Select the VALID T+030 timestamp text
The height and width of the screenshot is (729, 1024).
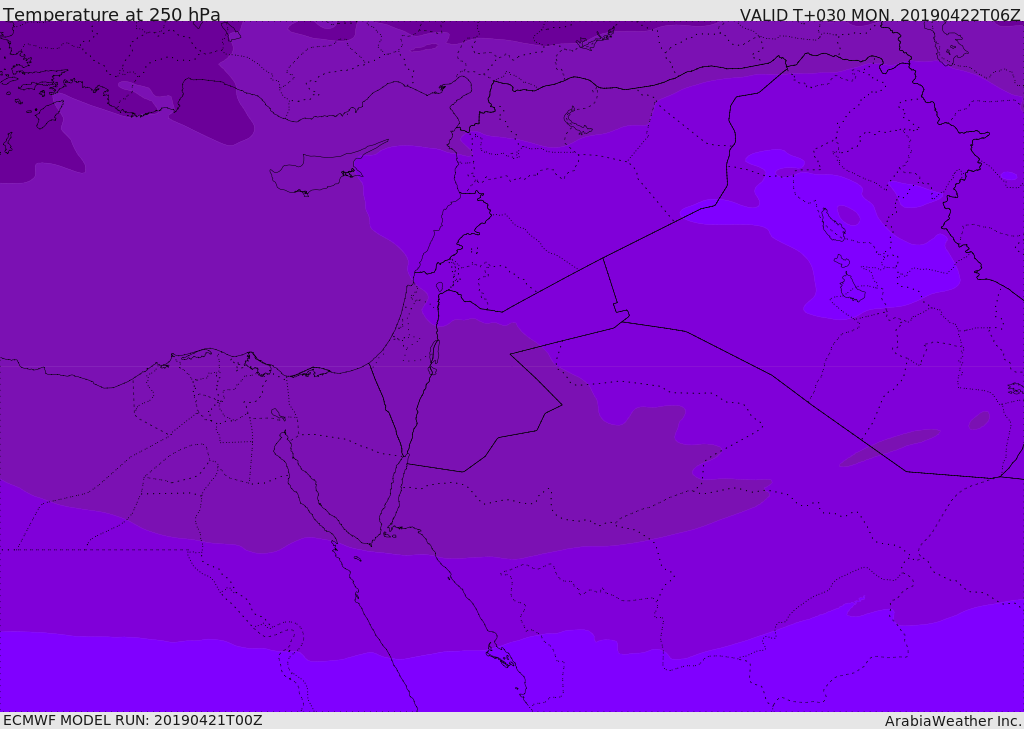tap(880, 15)
